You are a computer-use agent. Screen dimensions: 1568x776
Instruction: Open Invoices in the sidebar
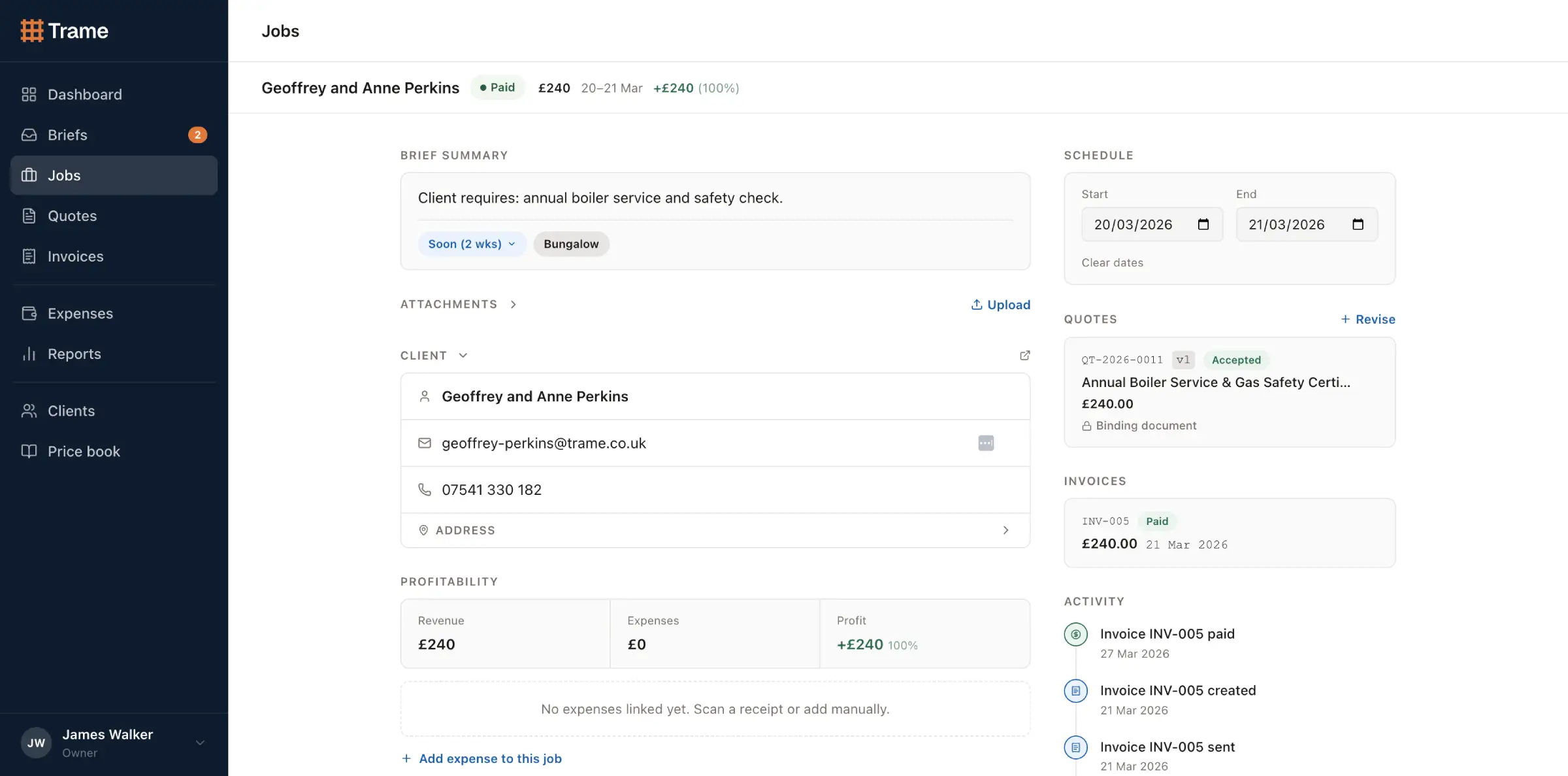pos(114,256)
